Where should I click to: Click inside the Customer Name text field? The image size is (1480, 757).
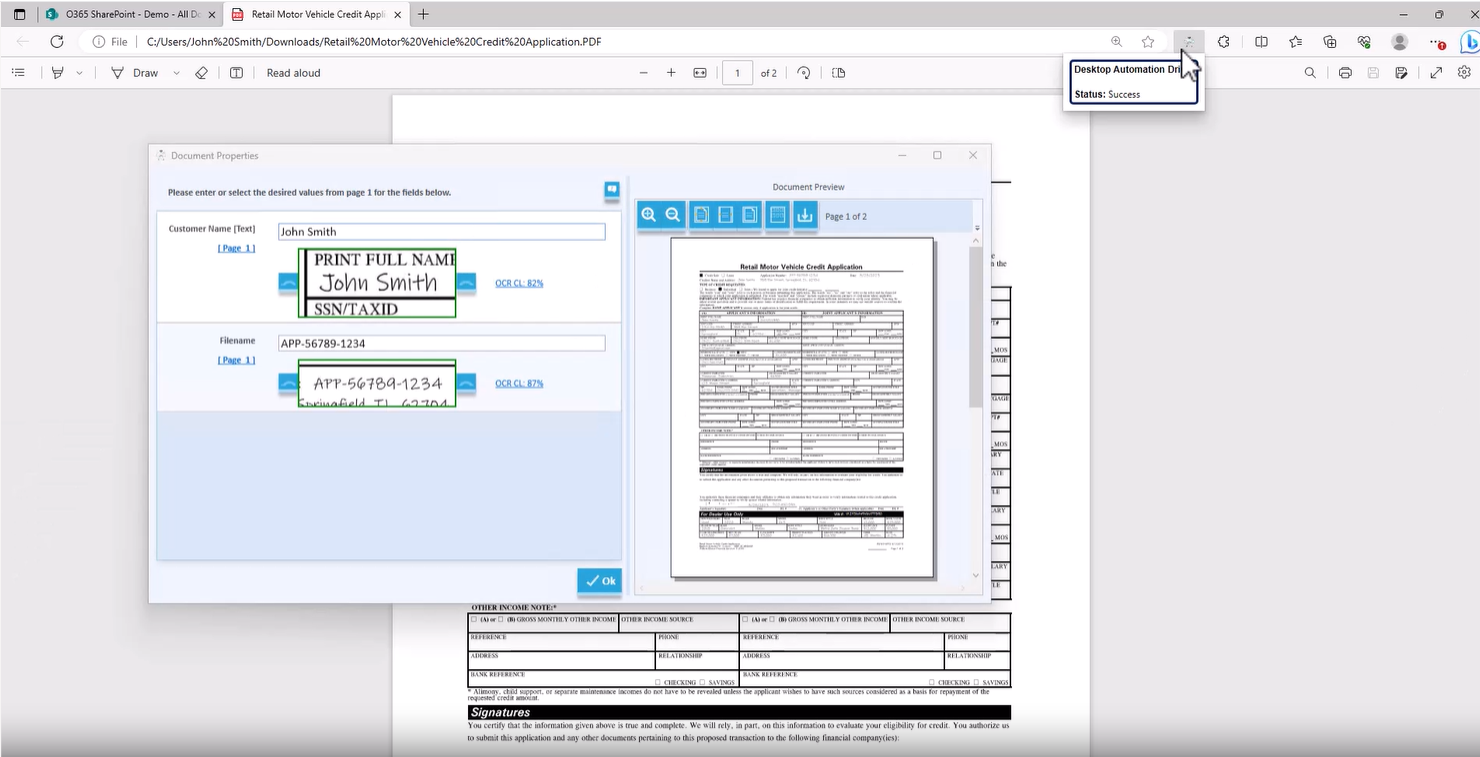click(441, 231)
